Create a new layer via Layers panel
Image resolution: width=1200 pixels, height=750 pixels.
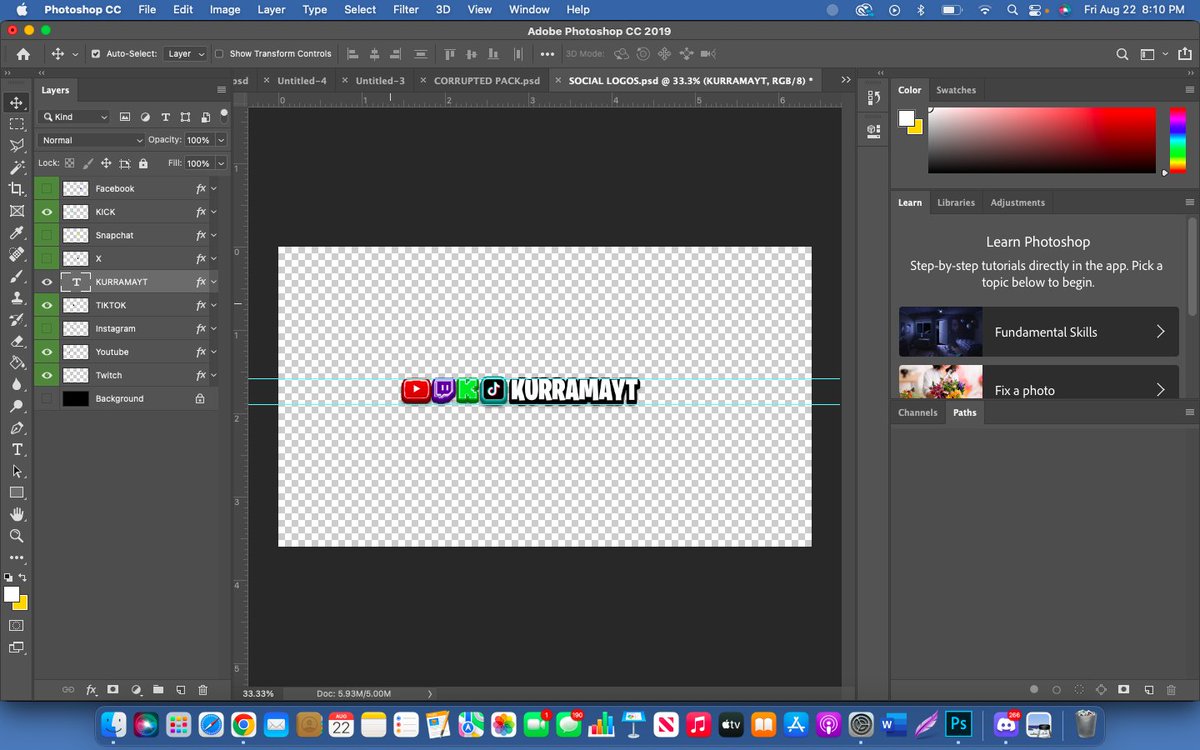pyautogui.click(x=181, y=690)
